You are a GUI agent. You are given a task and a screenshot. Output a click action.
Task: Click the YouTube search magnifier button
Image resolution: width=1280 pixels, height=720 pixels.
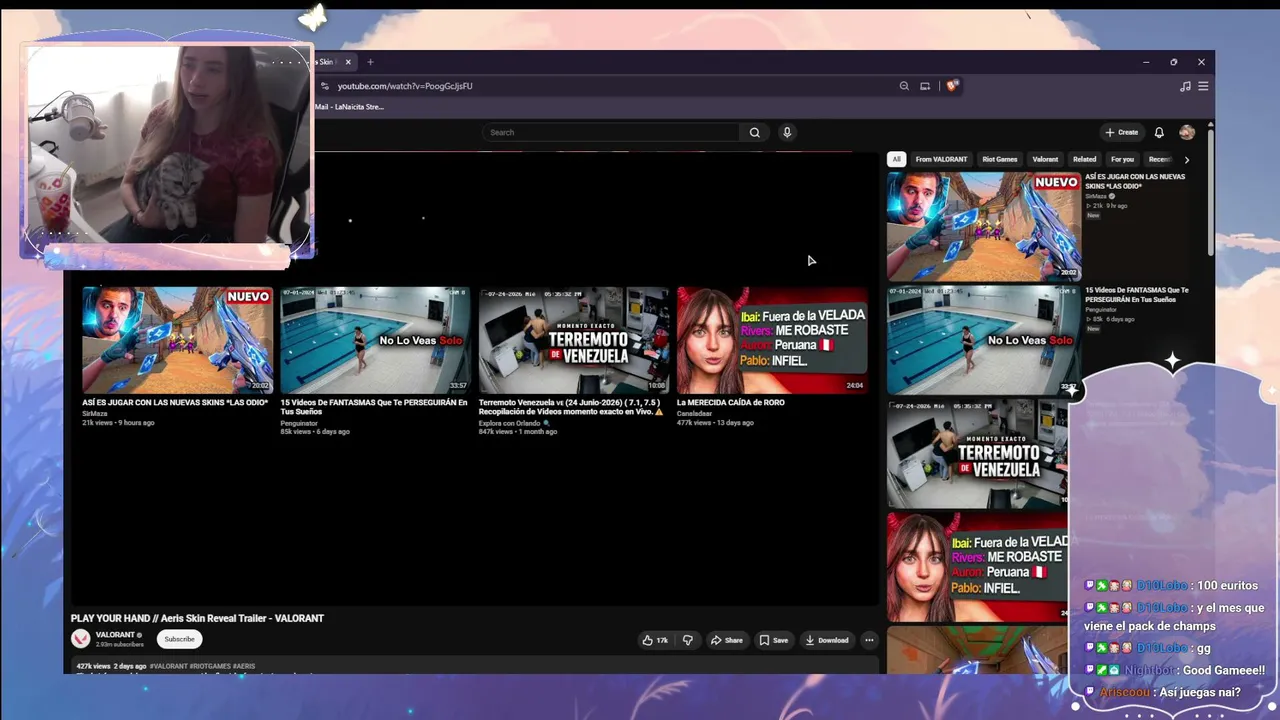[x=755, y=132]
